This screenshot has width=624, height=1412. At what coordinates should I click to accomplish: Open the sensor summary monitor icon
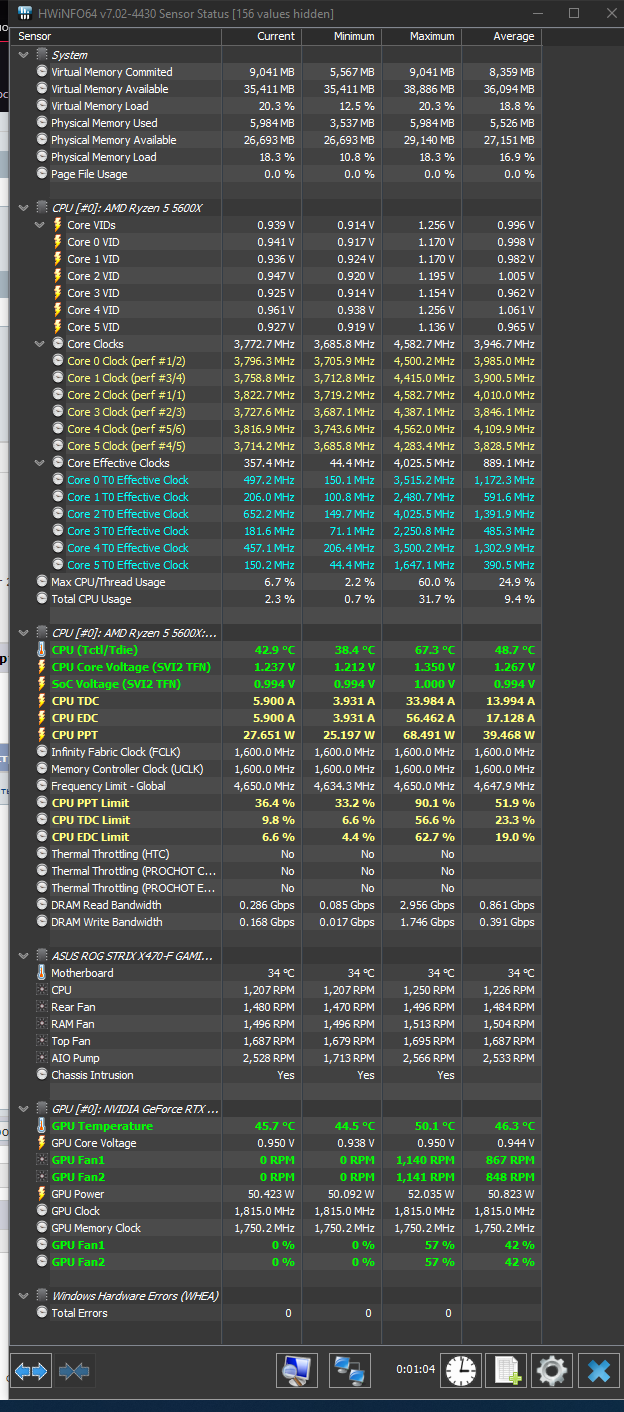click(296, 1370)
